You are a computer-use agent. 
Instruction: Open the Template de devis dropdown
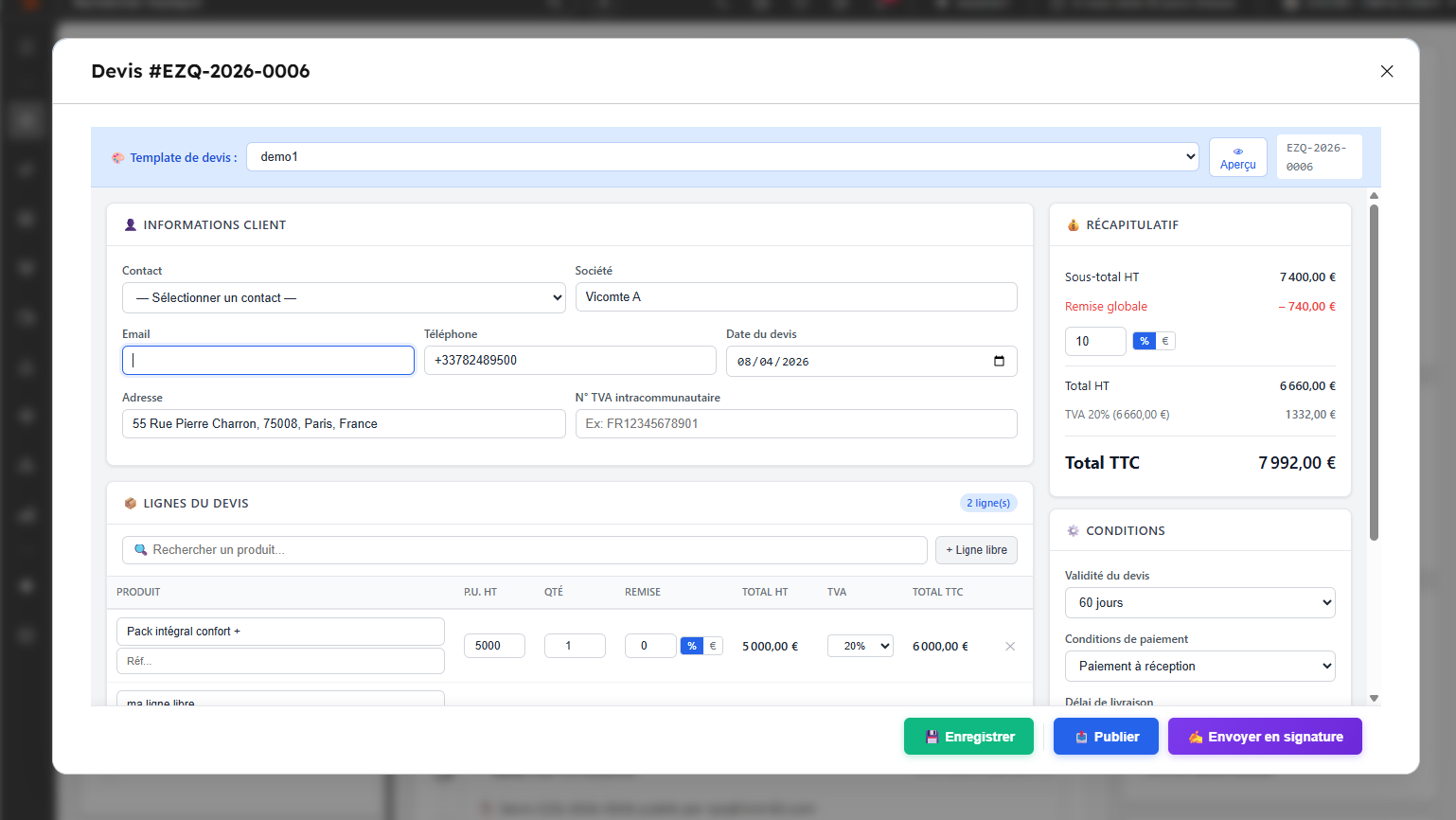click(722, 157)
